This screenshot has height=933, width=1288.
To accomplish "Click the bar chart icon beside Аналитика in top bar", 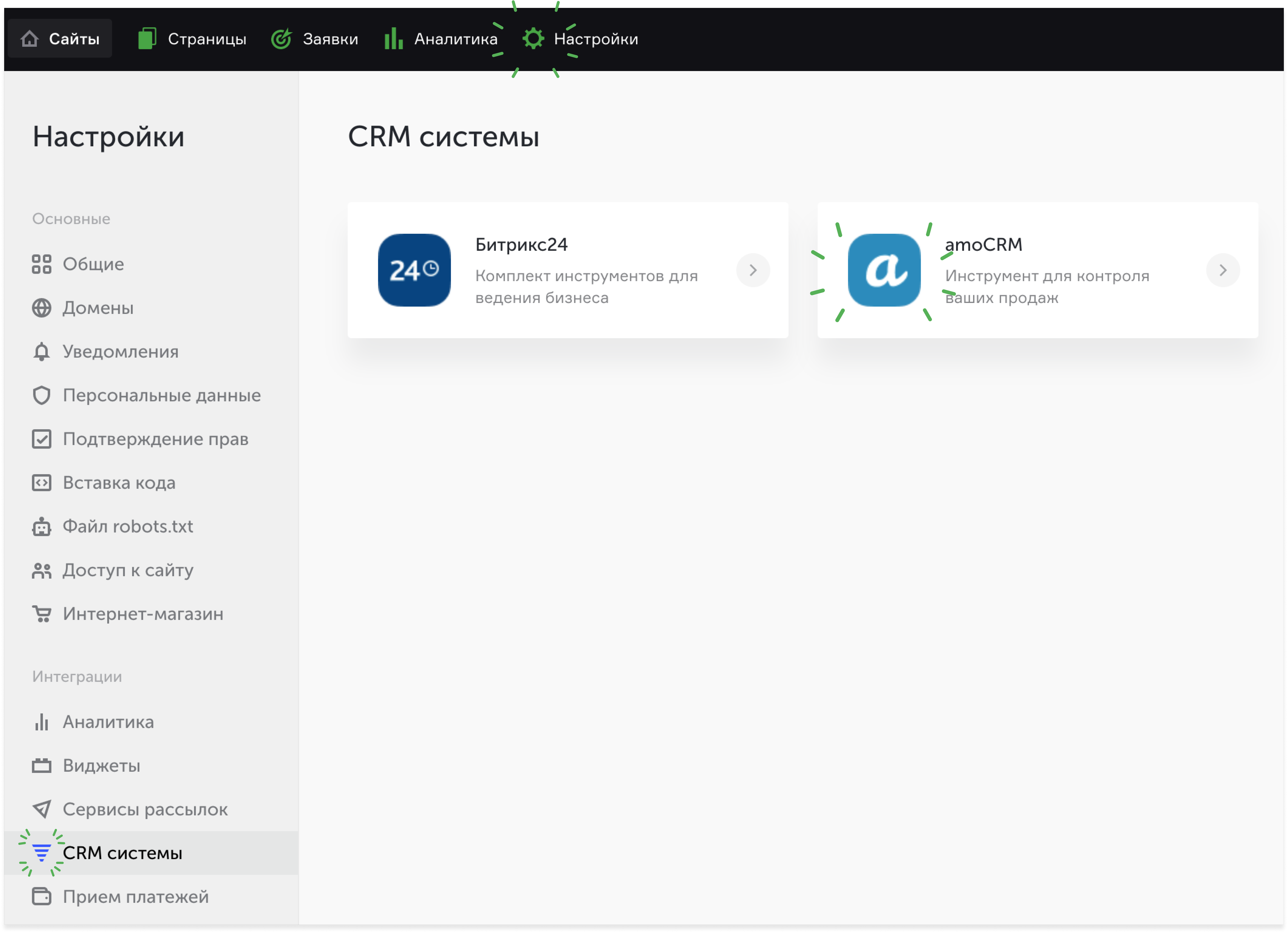I will 394,39.
